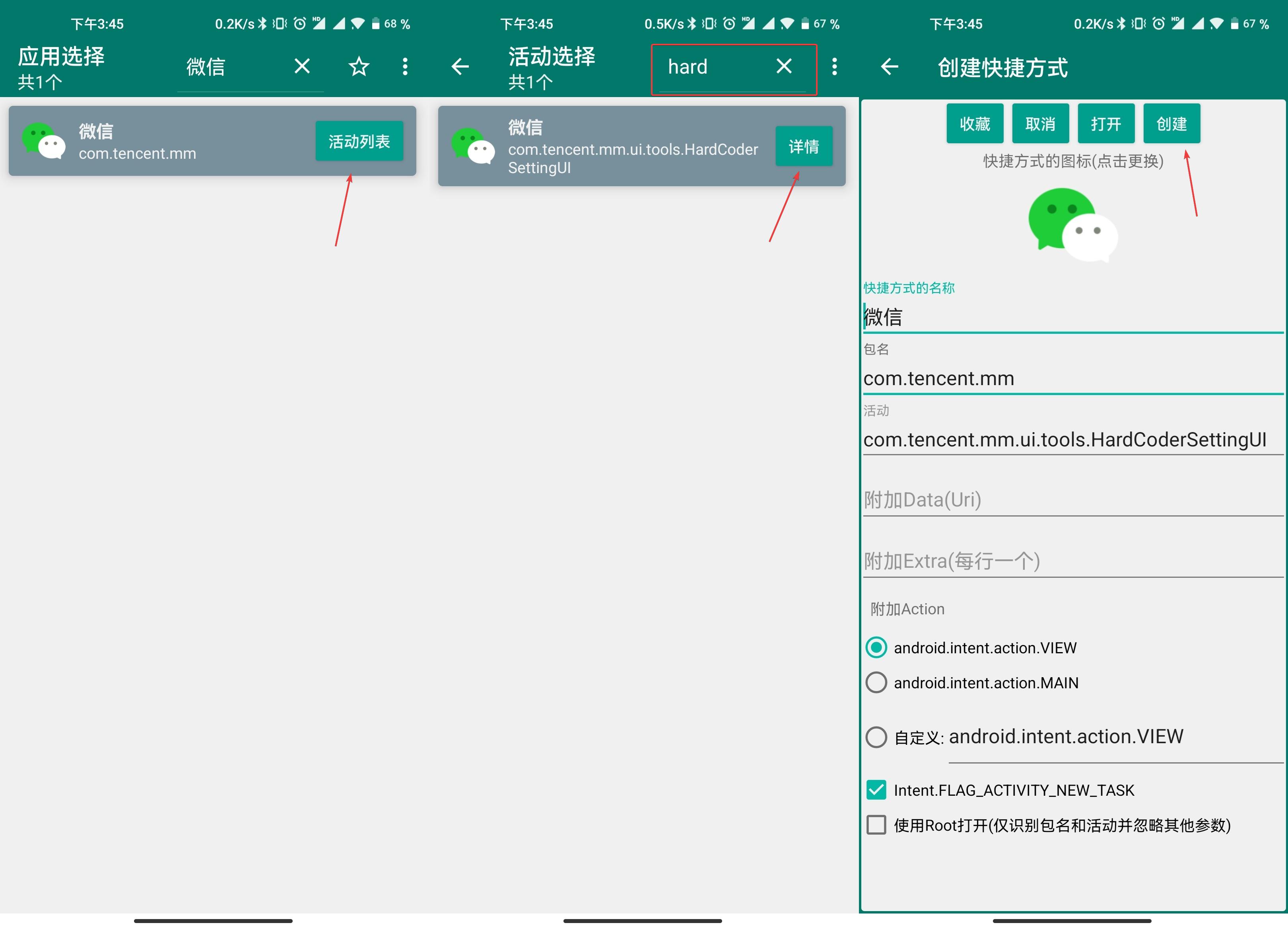Tap the large WeChat shortcut icon to change it
This screenshot has width=1288, height=931.
click(1073, 224)
